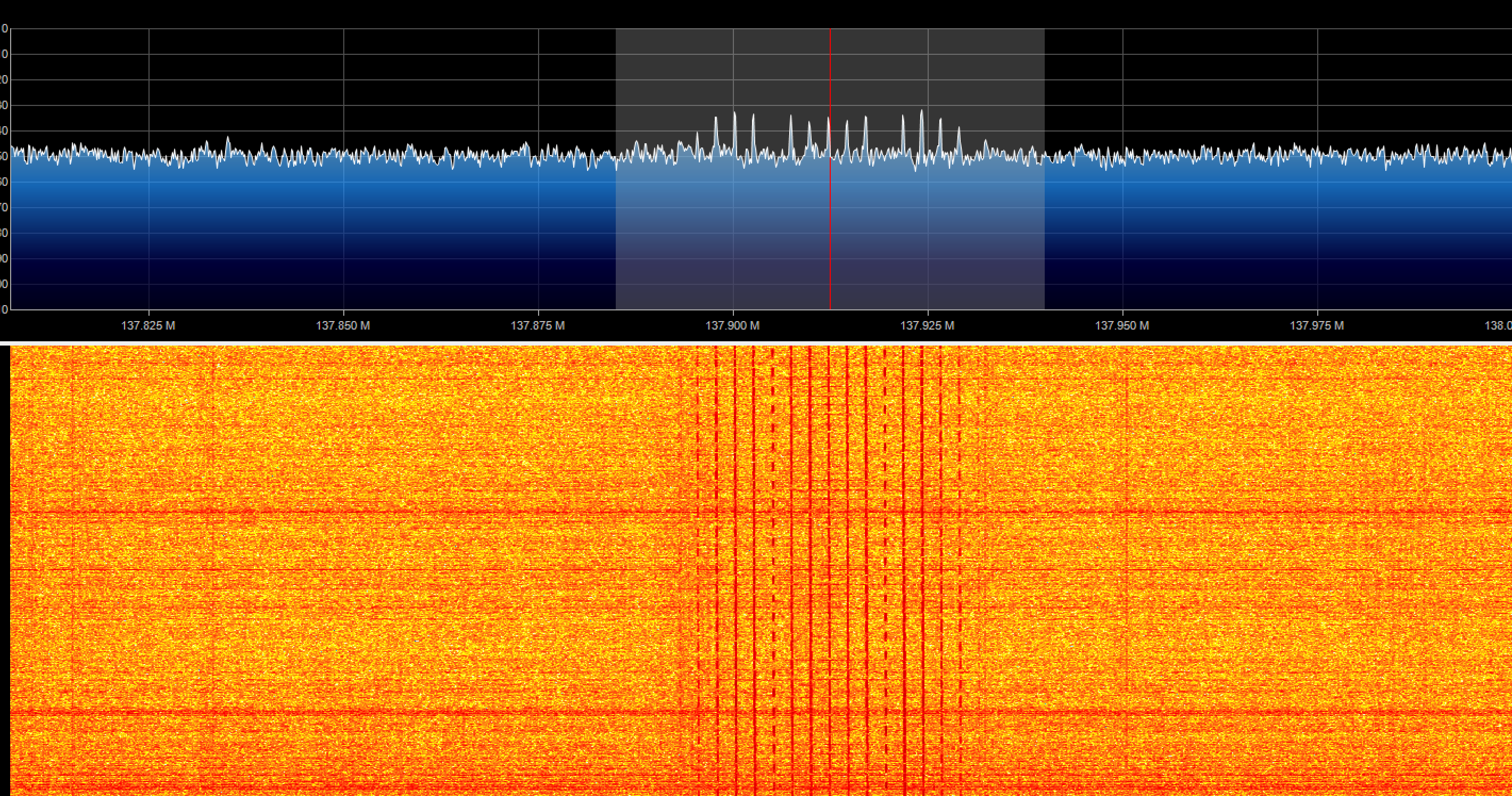Viewport: 1512px width, 796px height.
Task: Click the black strip at the waterfall's left edge
Action: pyautogui.click(x=5, y=569)
